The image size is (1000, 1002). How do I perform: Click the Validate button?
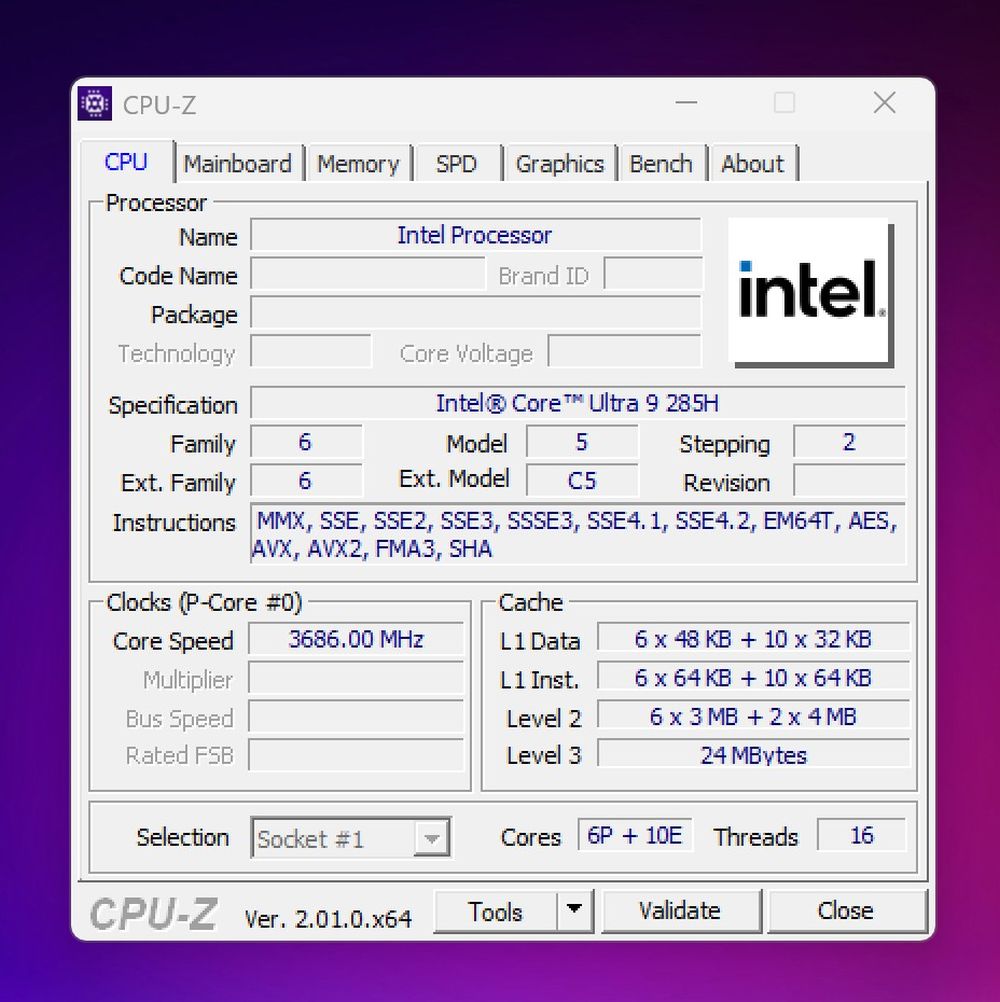point(680,911)
